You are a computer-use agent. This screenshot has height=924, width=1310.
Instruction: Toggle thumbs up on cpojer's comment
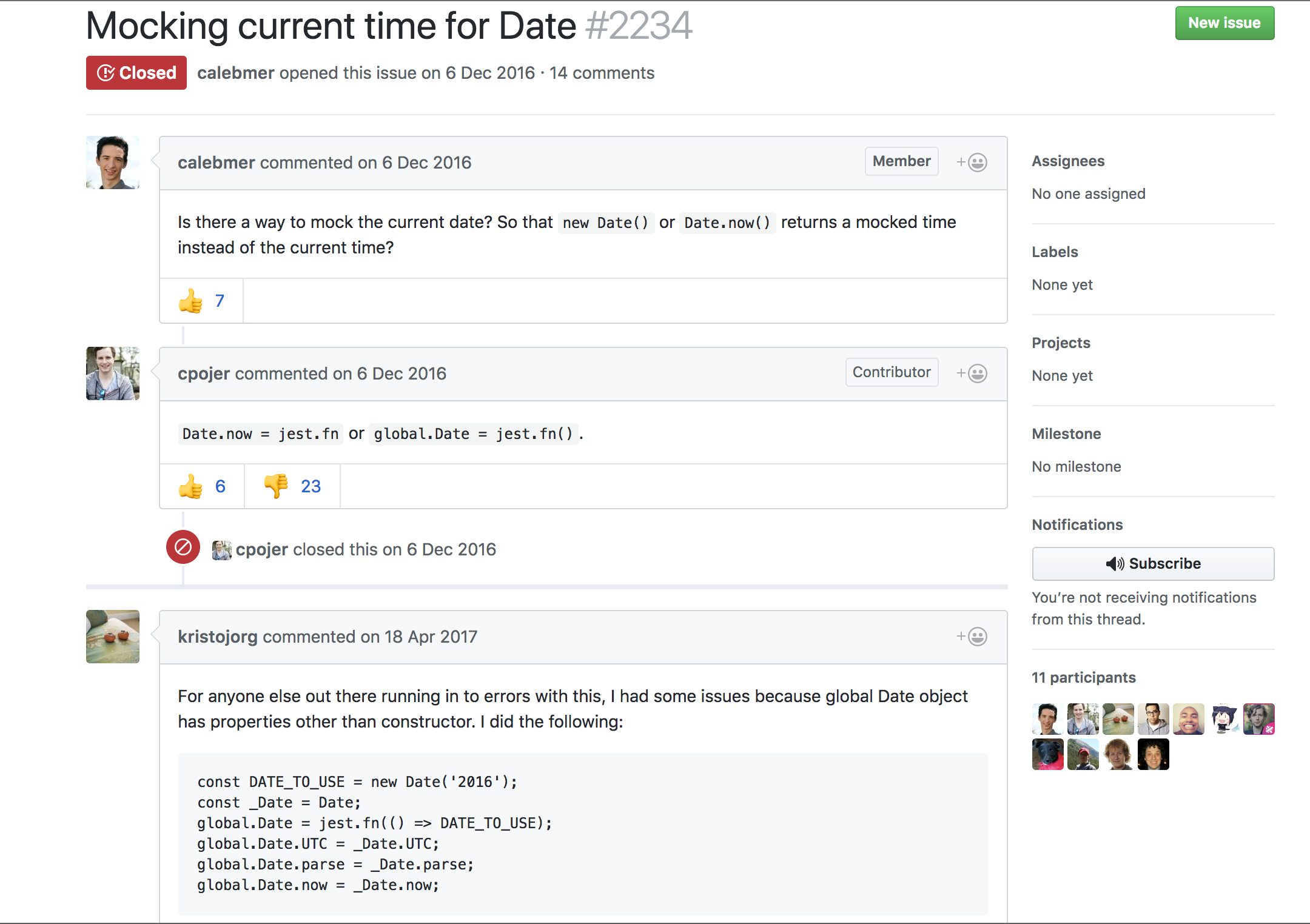[202, 486]
